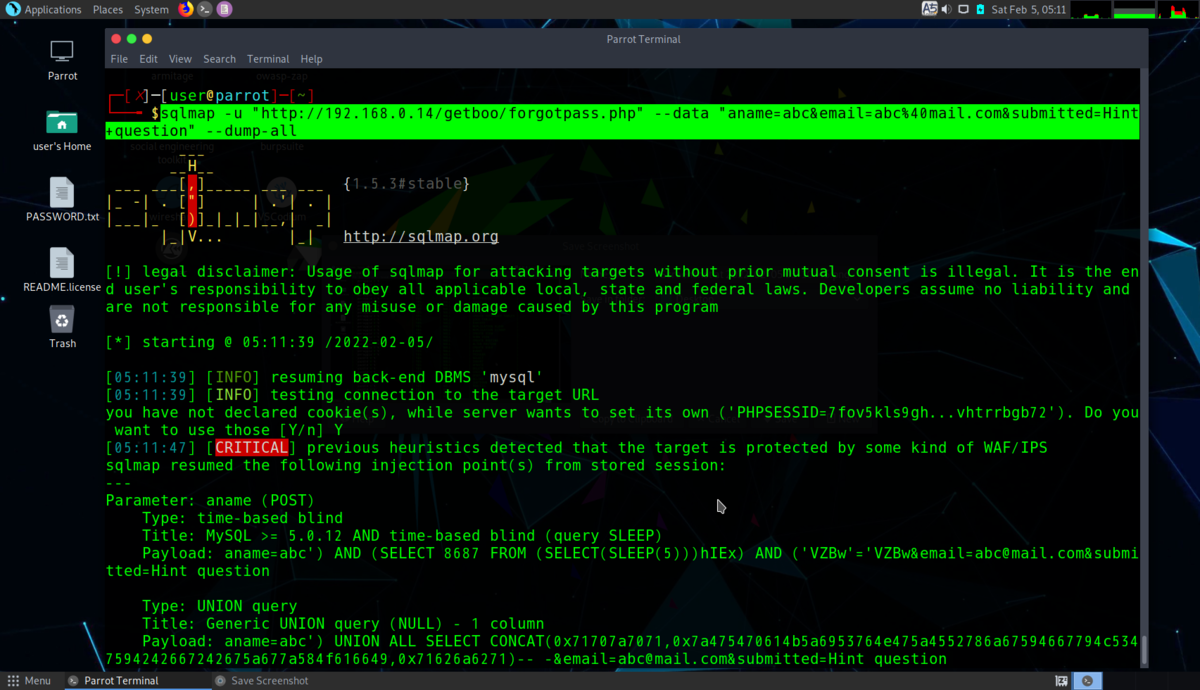This screenshot has width=1200, height=690.
Task: Click the 'Parameter: aname (POST)' line
Action: pos(210,500)
